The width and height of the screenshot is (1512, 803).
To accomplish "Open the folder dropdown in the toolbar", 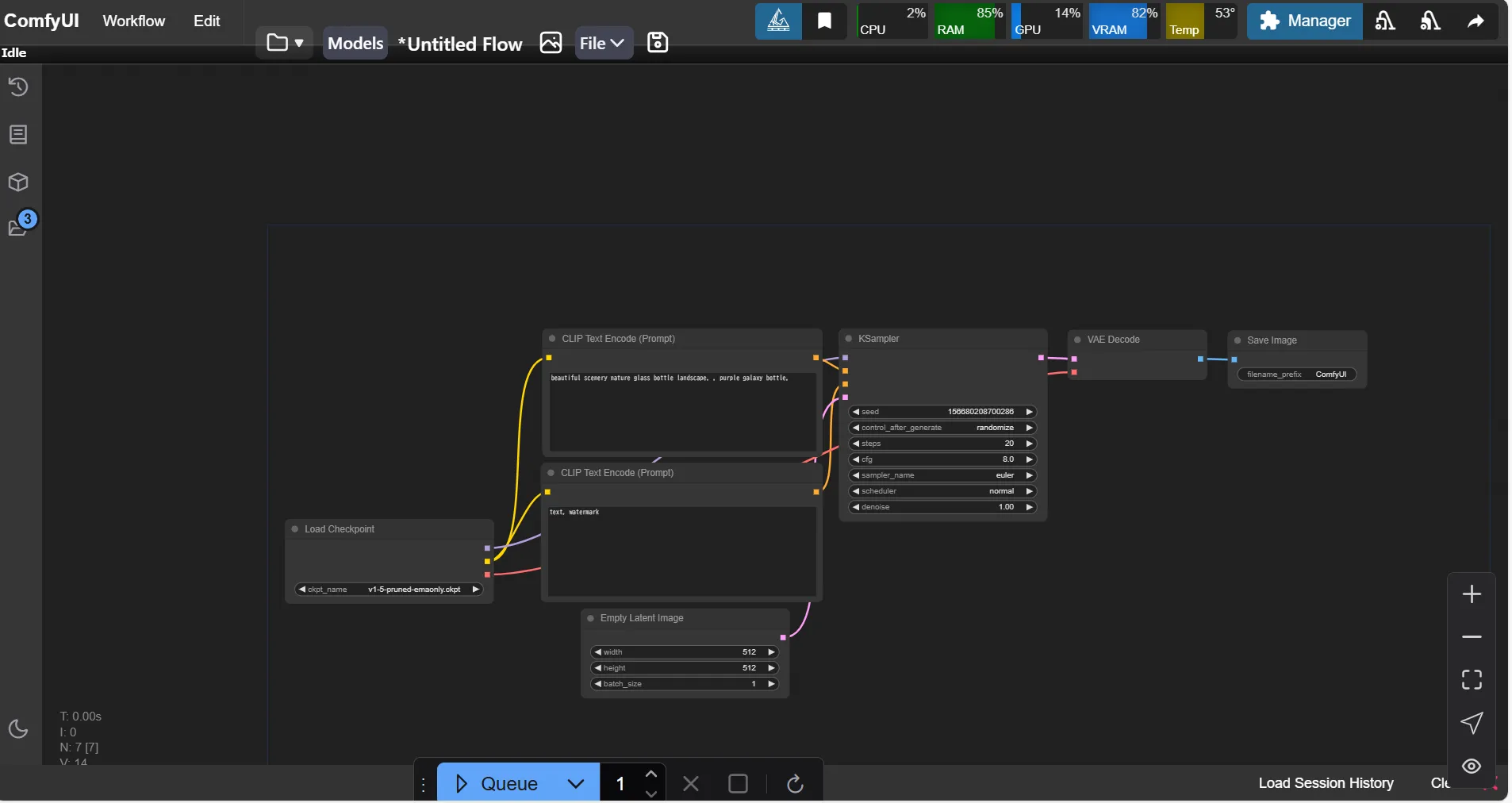I will pos(285,43).
